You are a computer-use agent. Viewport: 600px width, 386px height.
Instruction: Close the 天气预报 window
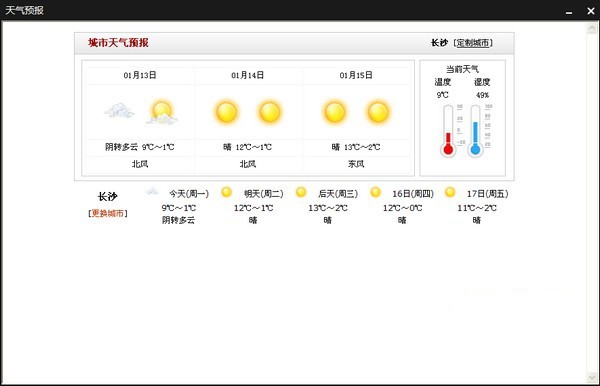point(590,11)
